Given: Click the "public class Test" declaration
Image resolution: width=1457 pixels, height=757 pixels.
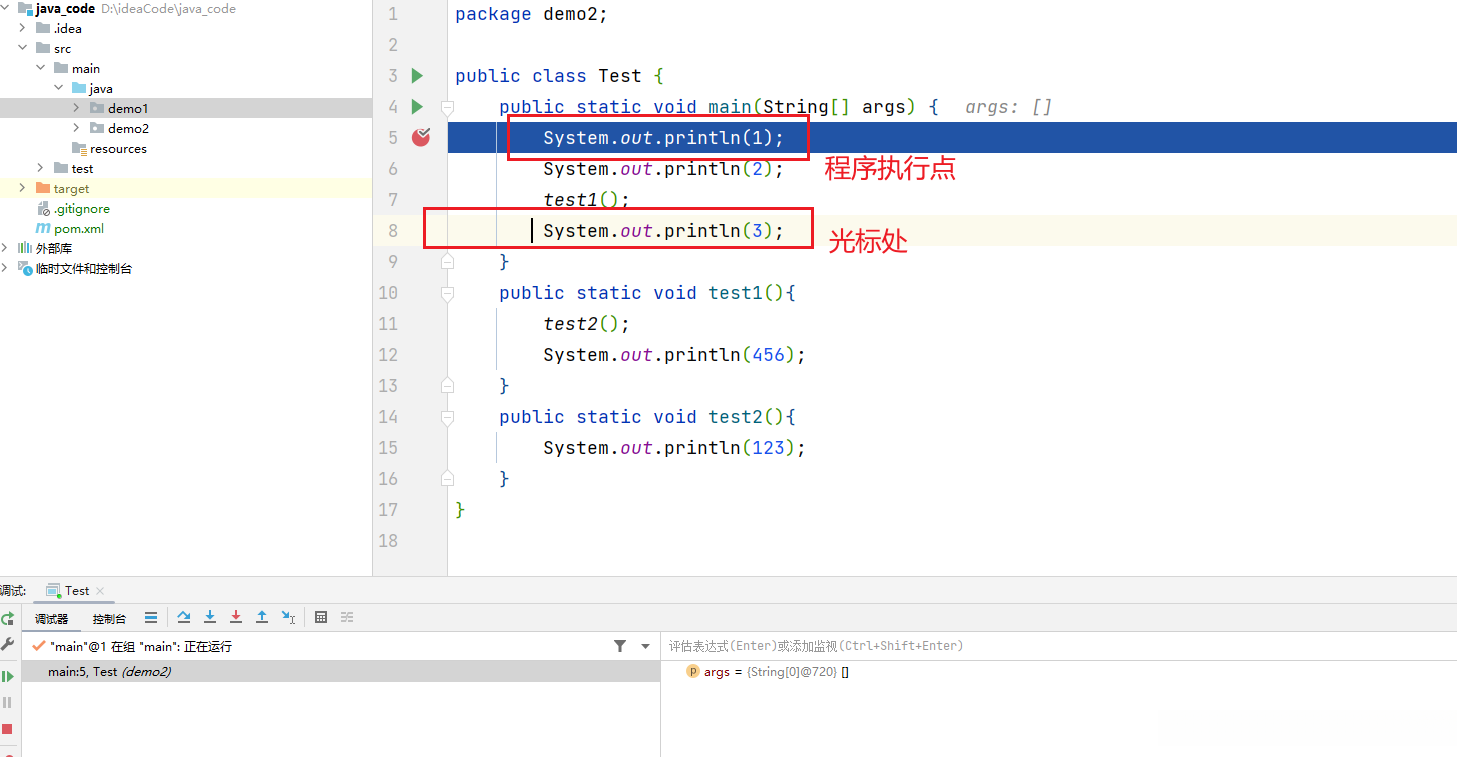Looking at the screenshot, I should (548, 76).
